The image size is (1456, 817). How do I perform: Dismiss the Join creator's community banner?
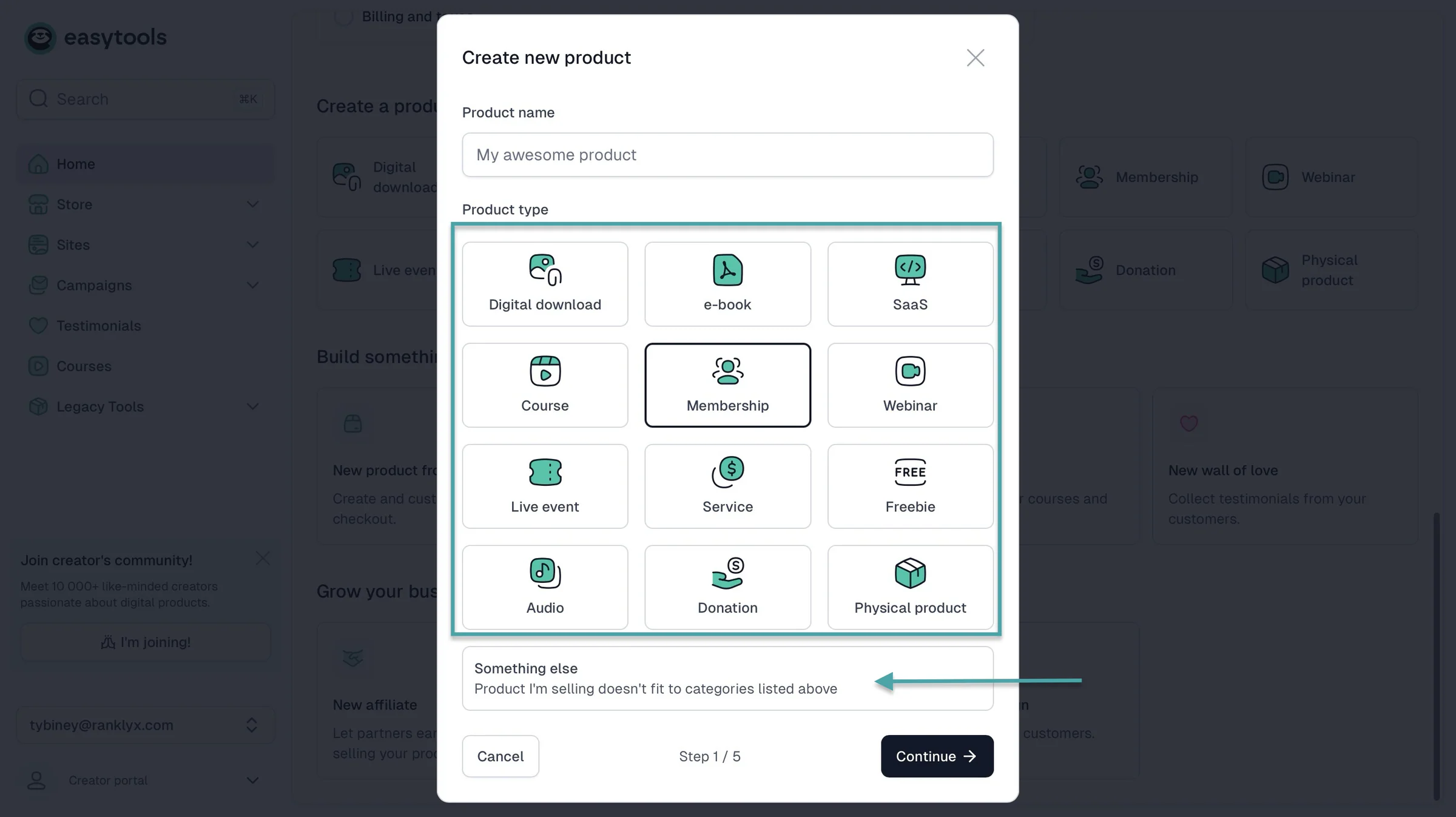(x=263, y=558)
